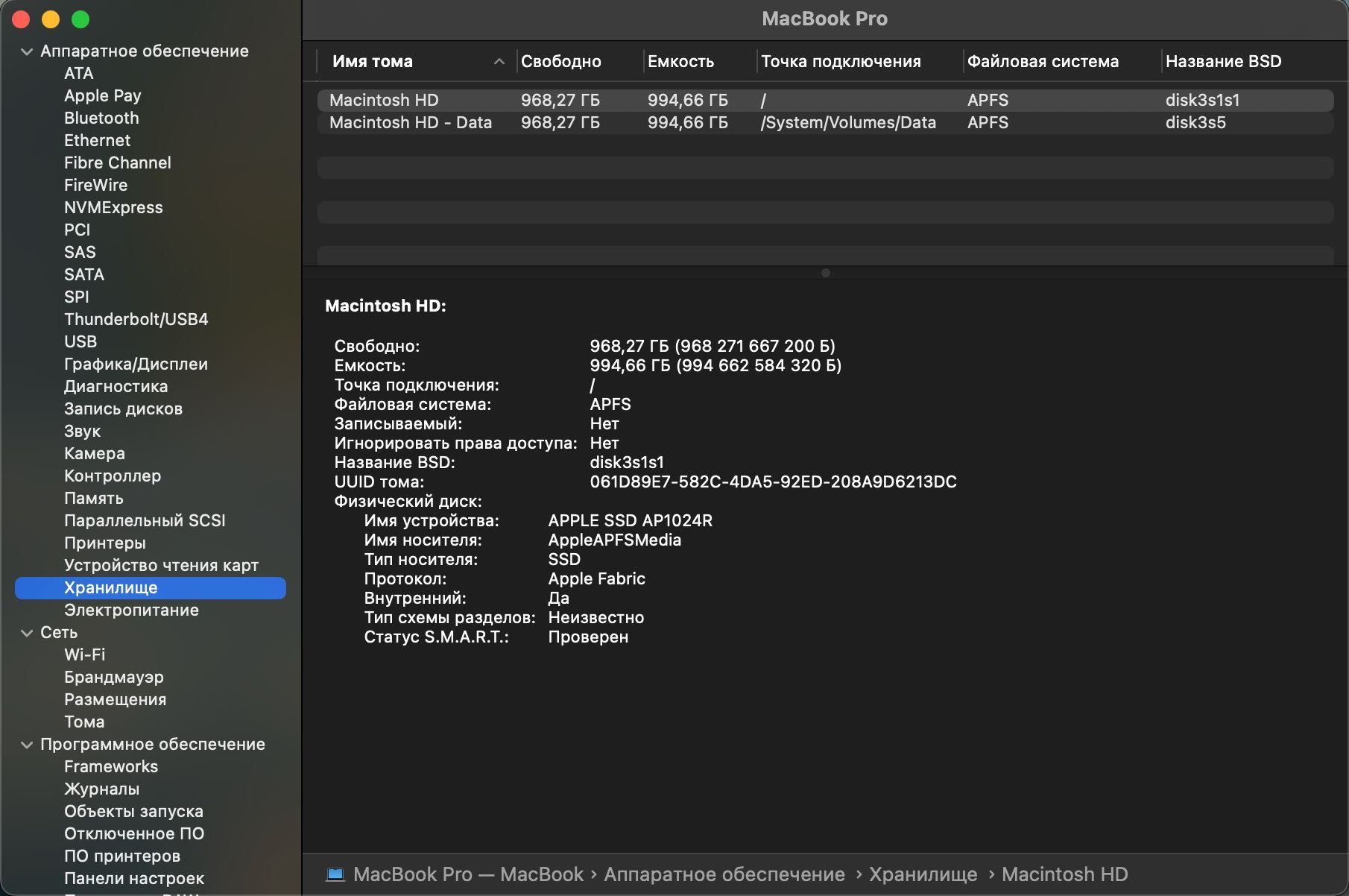Click MacBook Pro — MacBook in path bar
This screenshot has width=1349, height=896.
point(469,874)
